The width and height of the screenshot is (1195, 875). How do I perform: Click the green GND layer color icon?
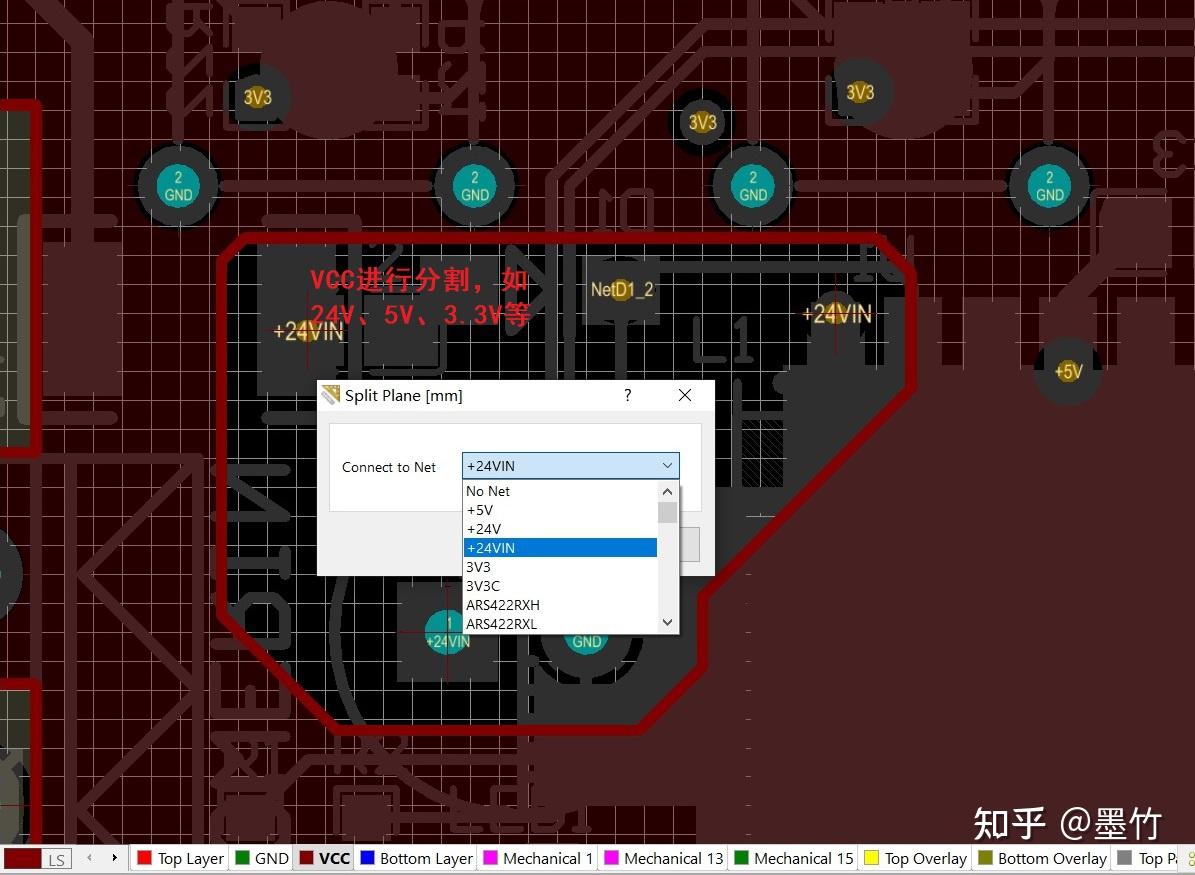click(x=243, y=858)
